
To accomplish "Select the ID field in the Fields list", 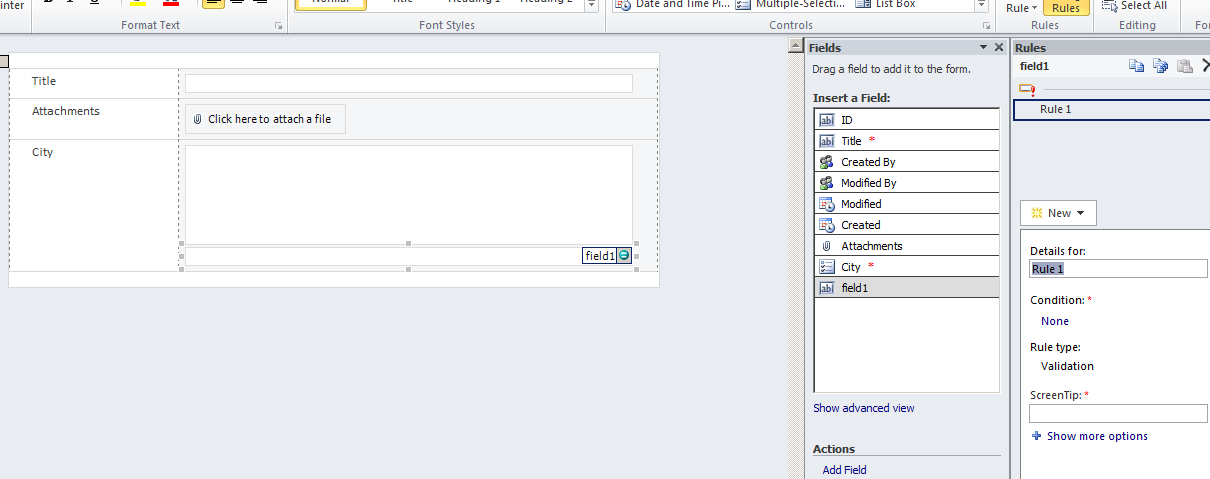I will coord(907,119).
